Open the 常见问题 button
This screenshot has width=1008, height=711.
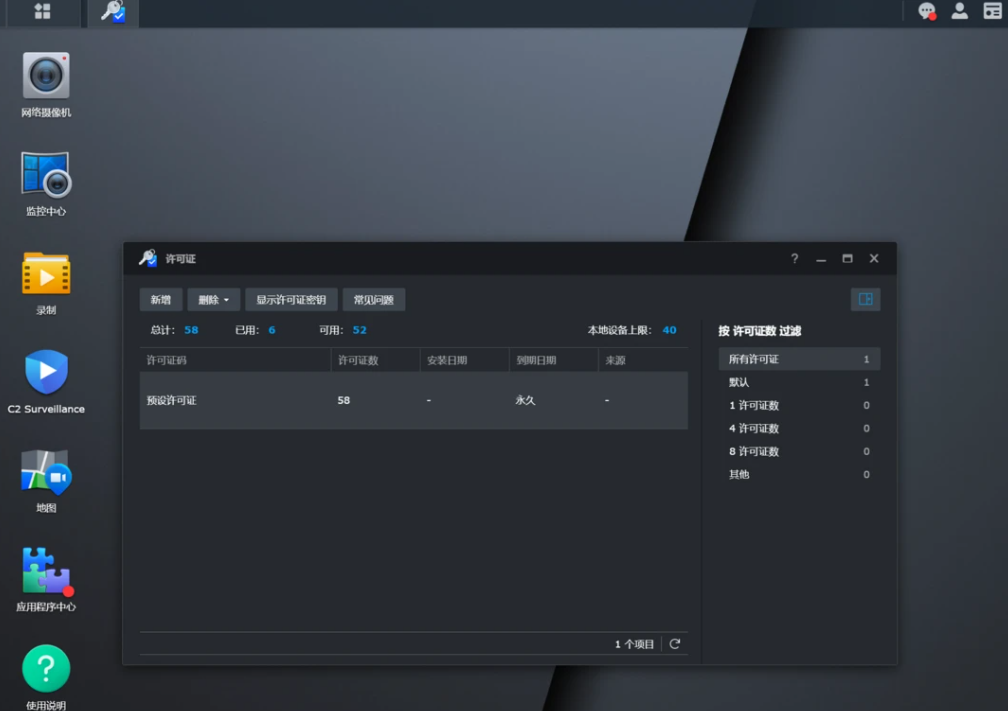pos(374,300)
